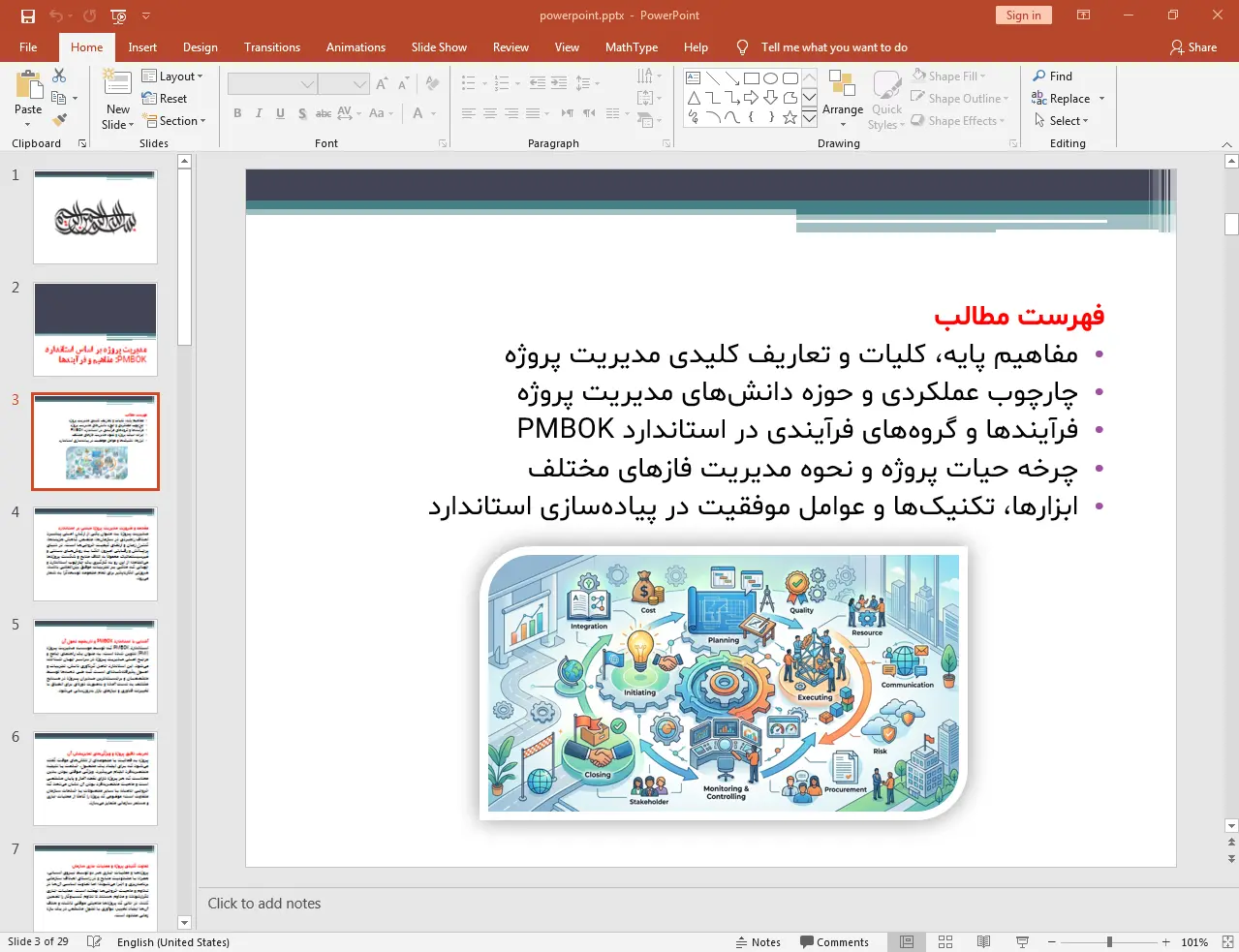Screen dimensions: 1239x952
Task: Open the MathType tab
Action: 632,46
